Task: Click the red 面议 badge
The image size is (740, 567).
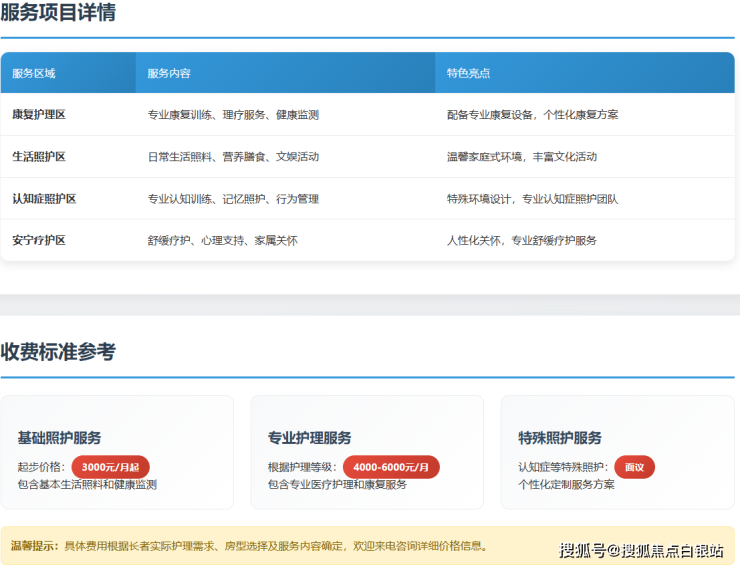Action: coord(635,467)
